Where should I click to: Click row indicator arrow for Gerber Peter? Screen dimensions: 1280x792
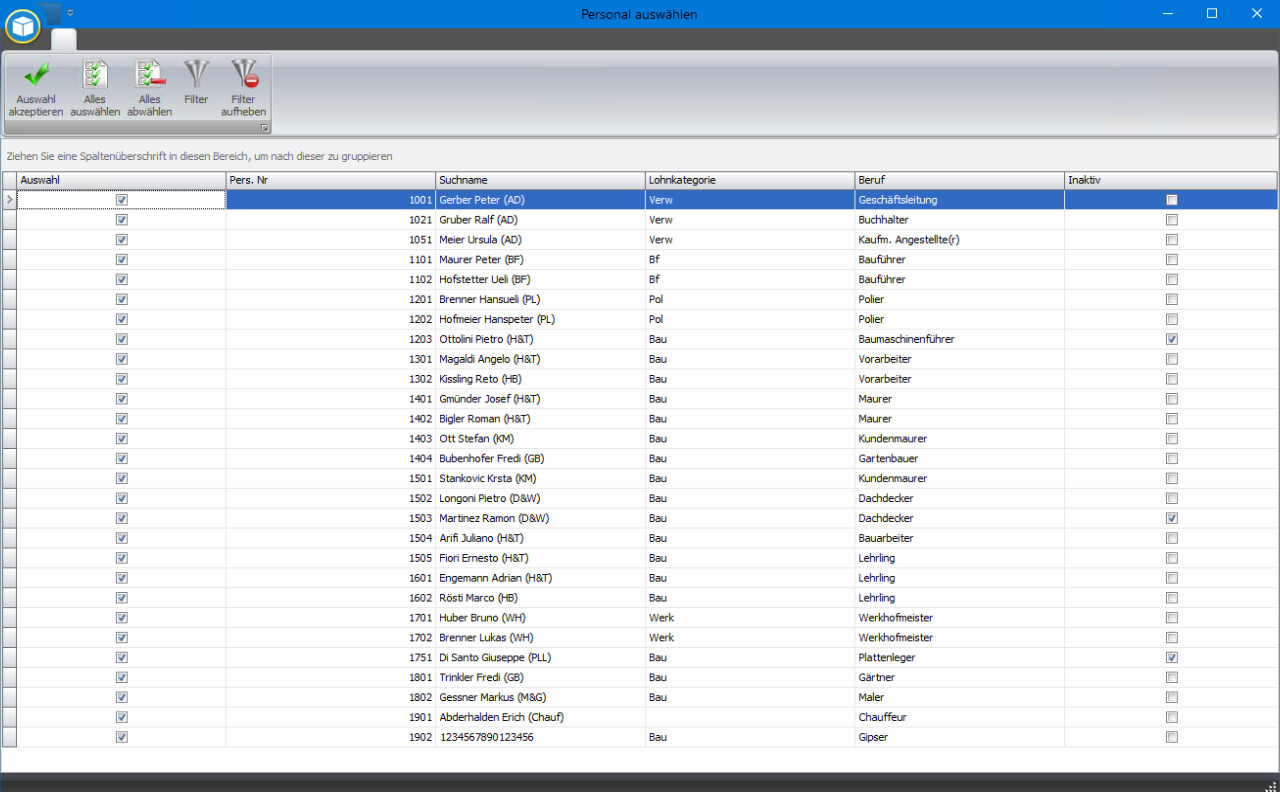pos(9,200)
